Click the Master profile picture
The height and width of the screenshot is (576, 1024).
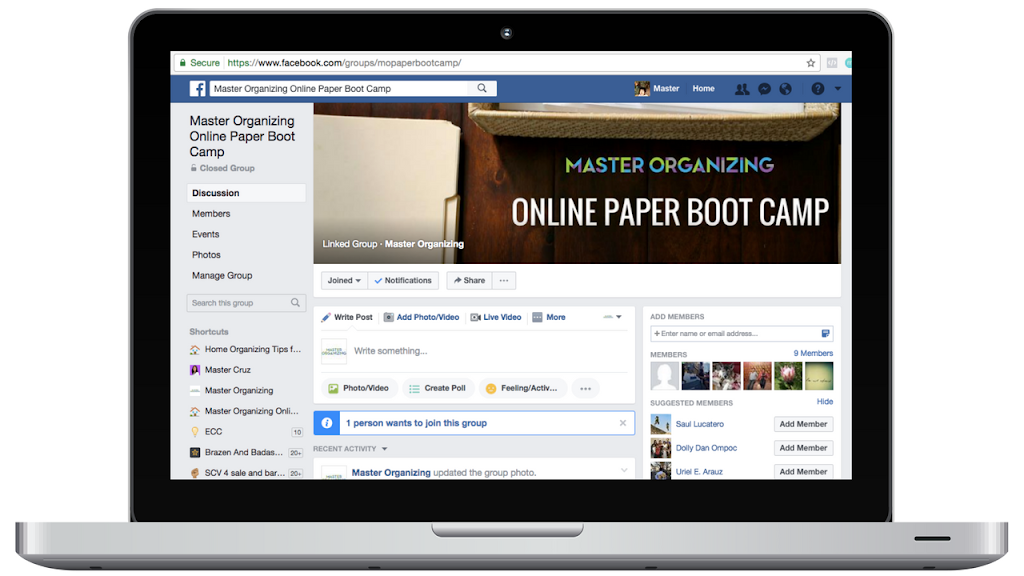point(642,89)
